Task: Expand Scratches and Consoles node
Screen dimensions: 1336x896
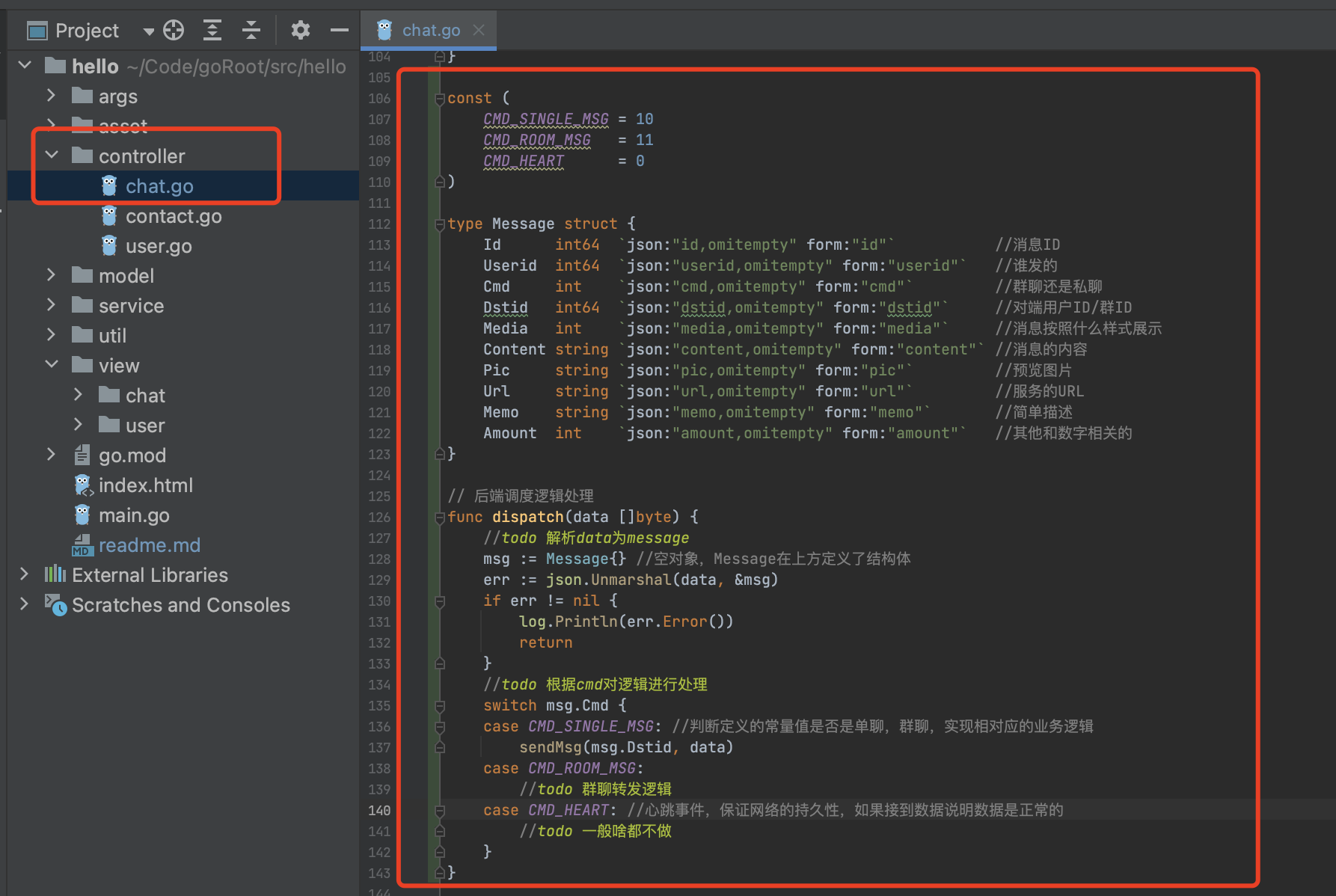Action: point(24,604)
